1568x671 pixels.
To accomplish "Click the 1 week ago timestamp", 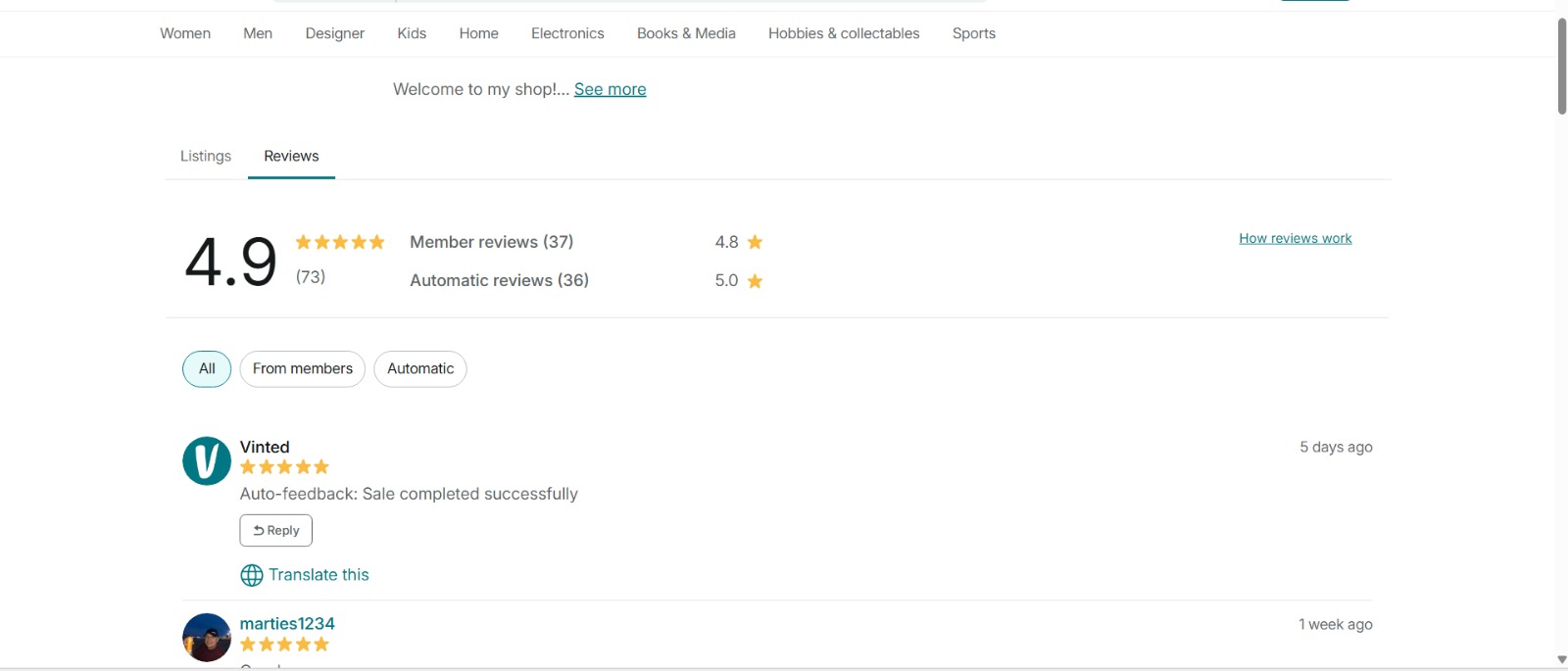I will pyautogui.click(x=1335, y=624).
